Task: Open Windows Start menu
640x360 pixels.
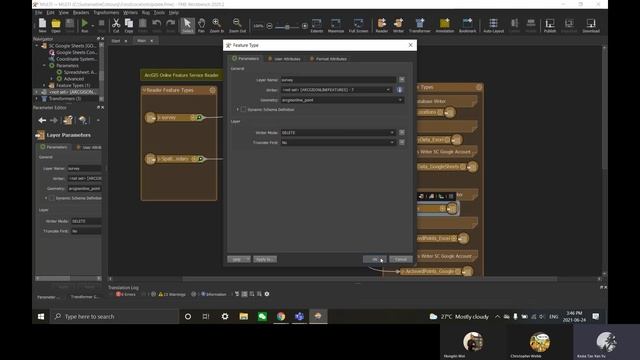Action: coord(41,316)
